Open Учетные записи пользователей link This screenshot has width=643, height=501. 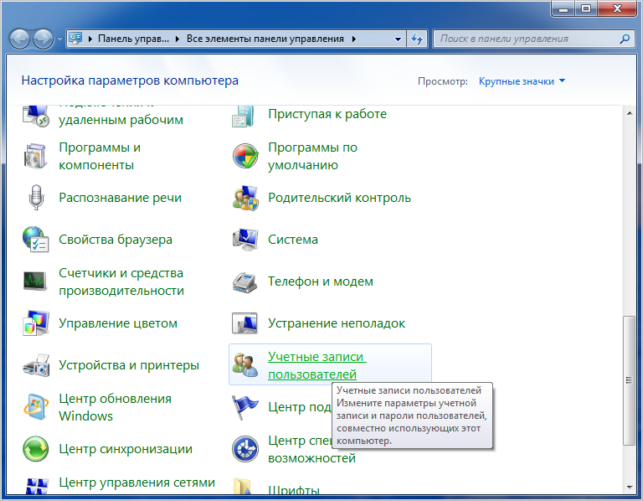pyautogui.click(x=317, y=365)
